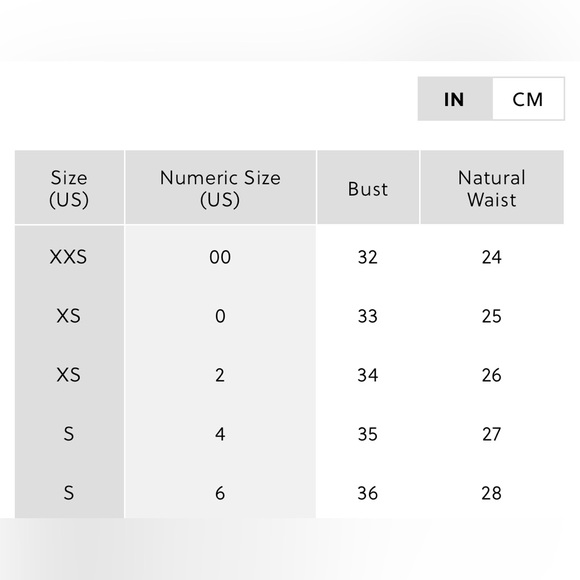Select the Bust column header
Image resolution: width=580 pixels, height=580 pixels.
(x=368, y=187)
